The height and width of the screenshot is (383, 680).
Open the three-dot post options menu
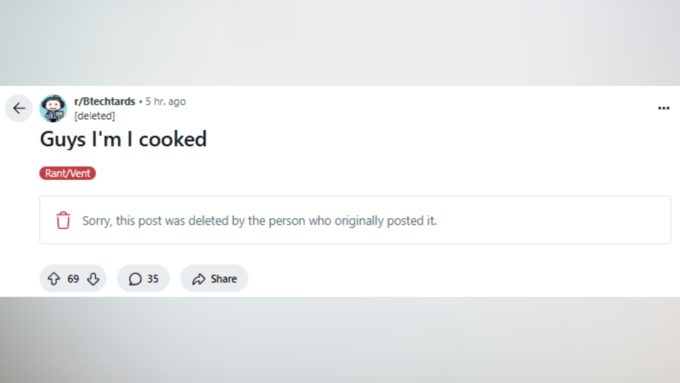click(x=664, y=108)
